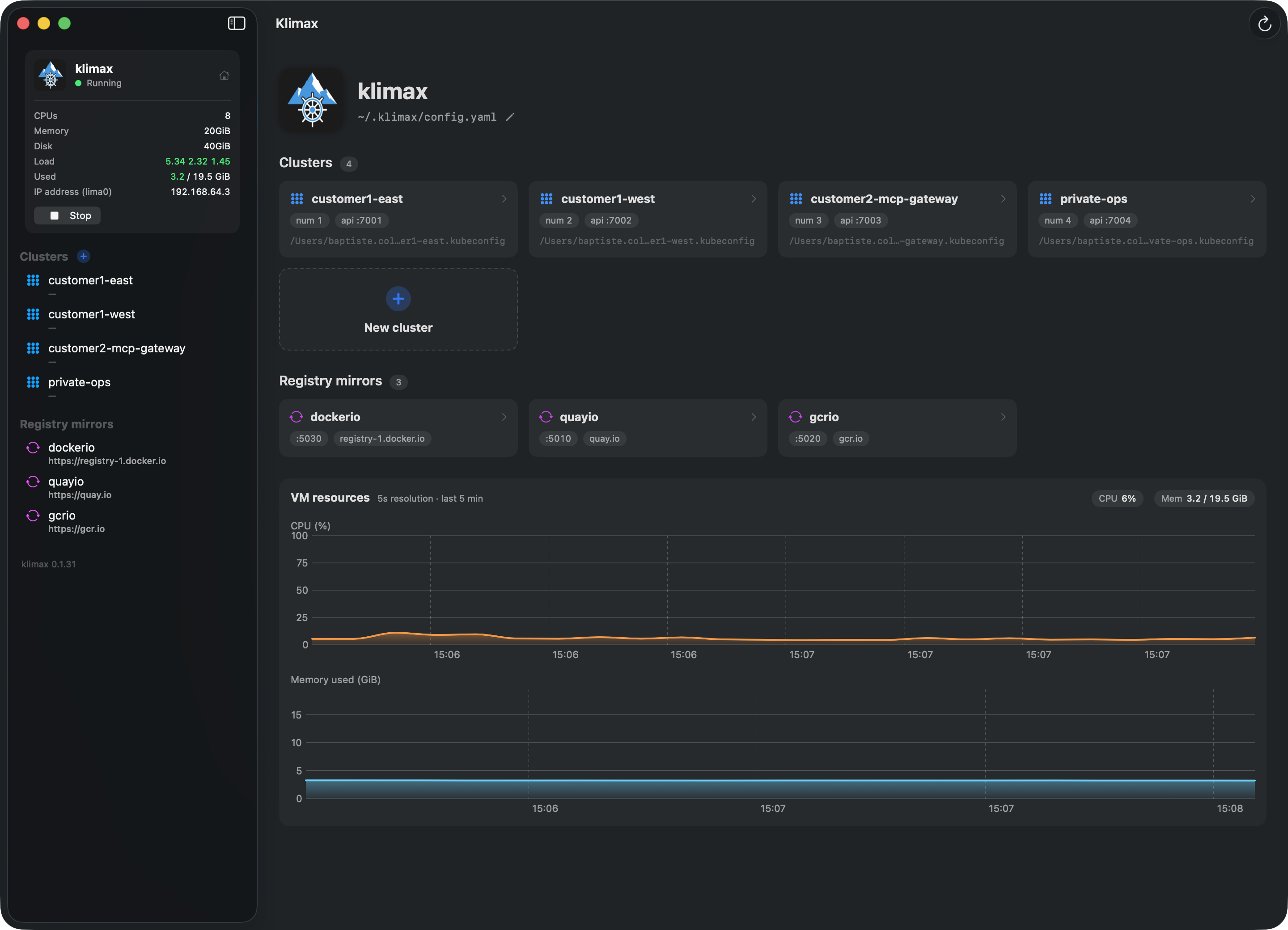This screenshot has height=930, width=1288.
Task: Click the Mem 3.2 / 19.5 GiB pill
Action: pos(1204,499)
